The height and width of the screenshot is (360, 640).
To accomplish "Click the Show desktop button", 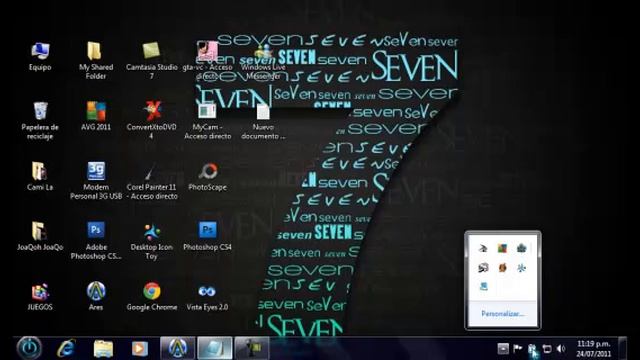I will [622, 348].
